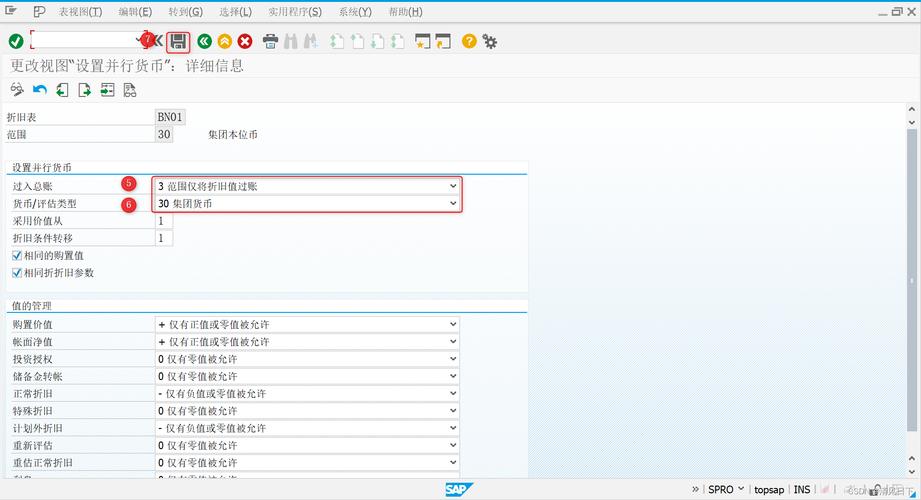Viewport: 921px width, 500px height.
Task: Toggle the 相同折折旧参数 checkbox
Action: pos(17,273)
